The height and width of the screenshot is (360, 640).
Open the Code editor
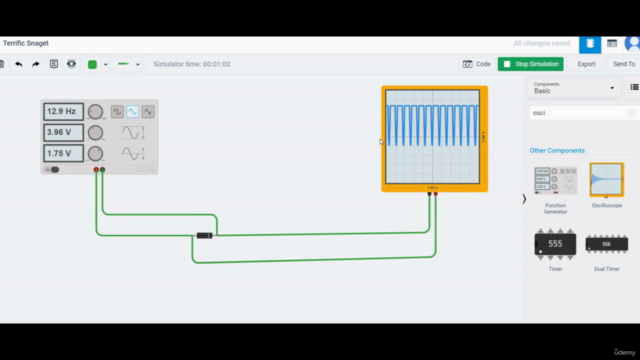click(477, 64)
